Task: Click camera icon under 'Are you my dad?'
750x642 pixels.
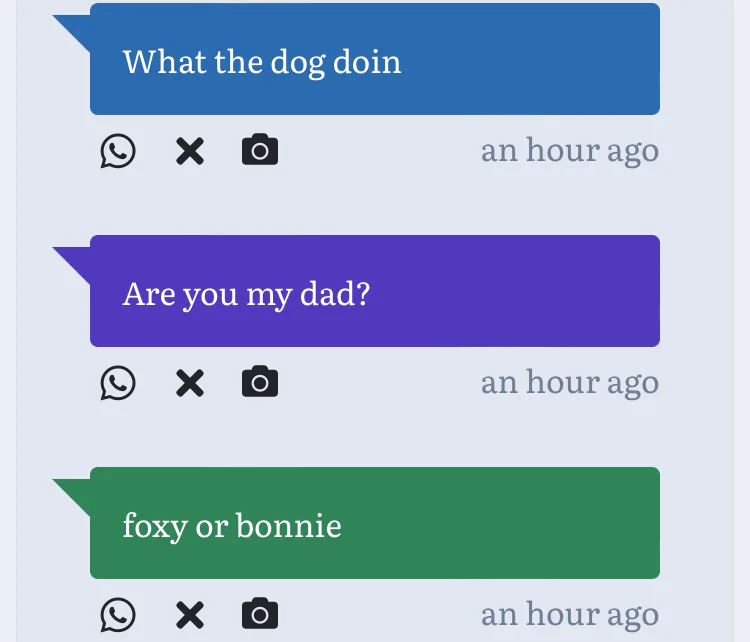Action: pyautogui.click(x=260, y=382)
